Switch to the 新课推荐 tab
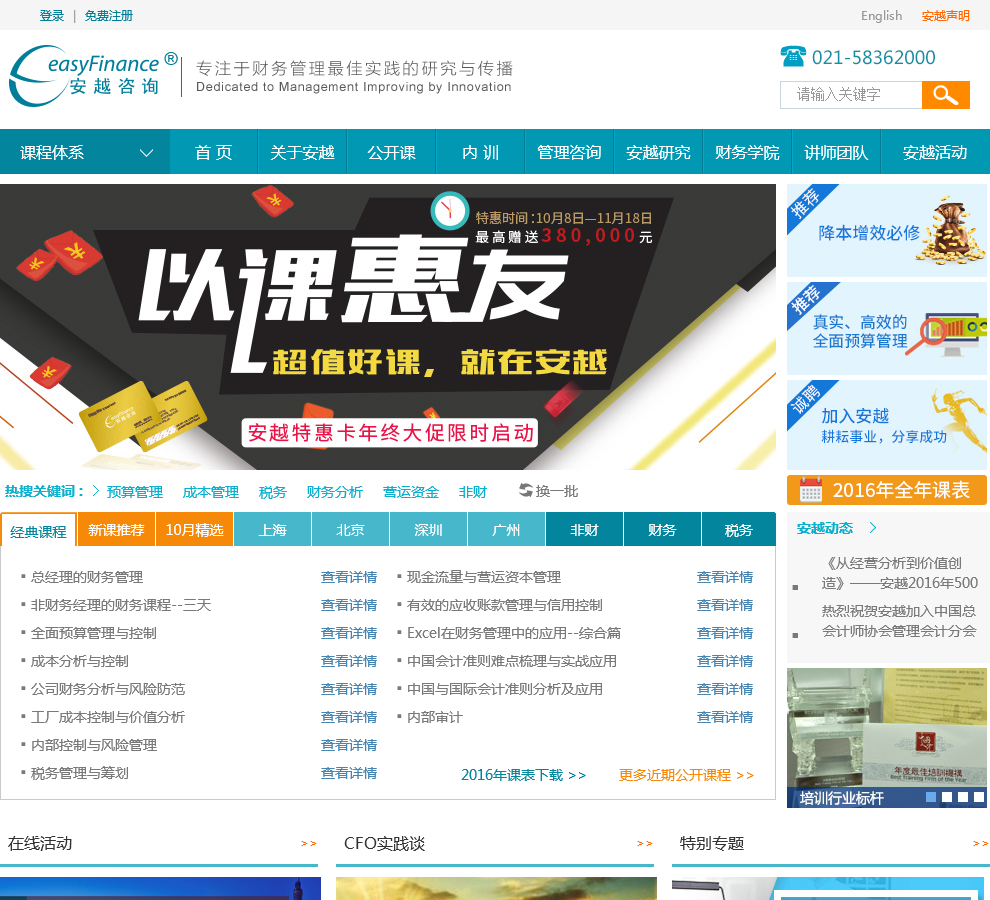 pyautogui.click(x=116, y=529)
